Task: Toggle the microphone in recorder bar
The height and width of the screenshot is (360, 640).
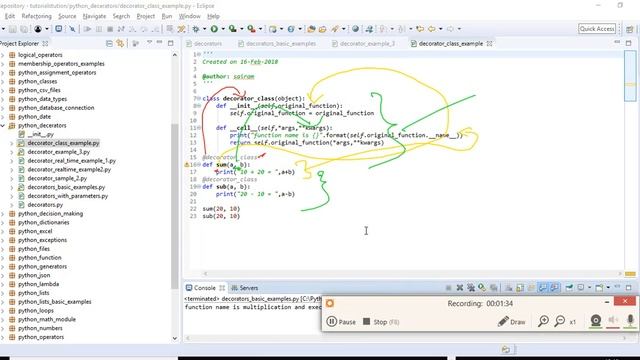Action: 630,321
